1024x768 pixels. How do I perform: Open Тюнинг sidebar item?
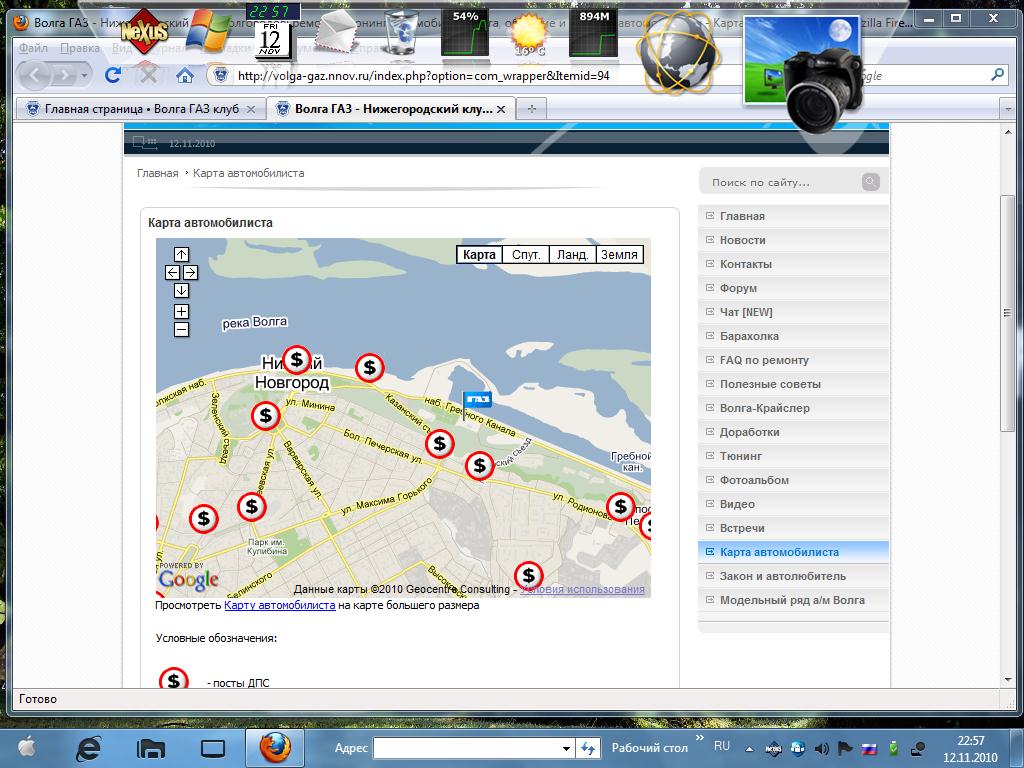(x=793, y=456)
